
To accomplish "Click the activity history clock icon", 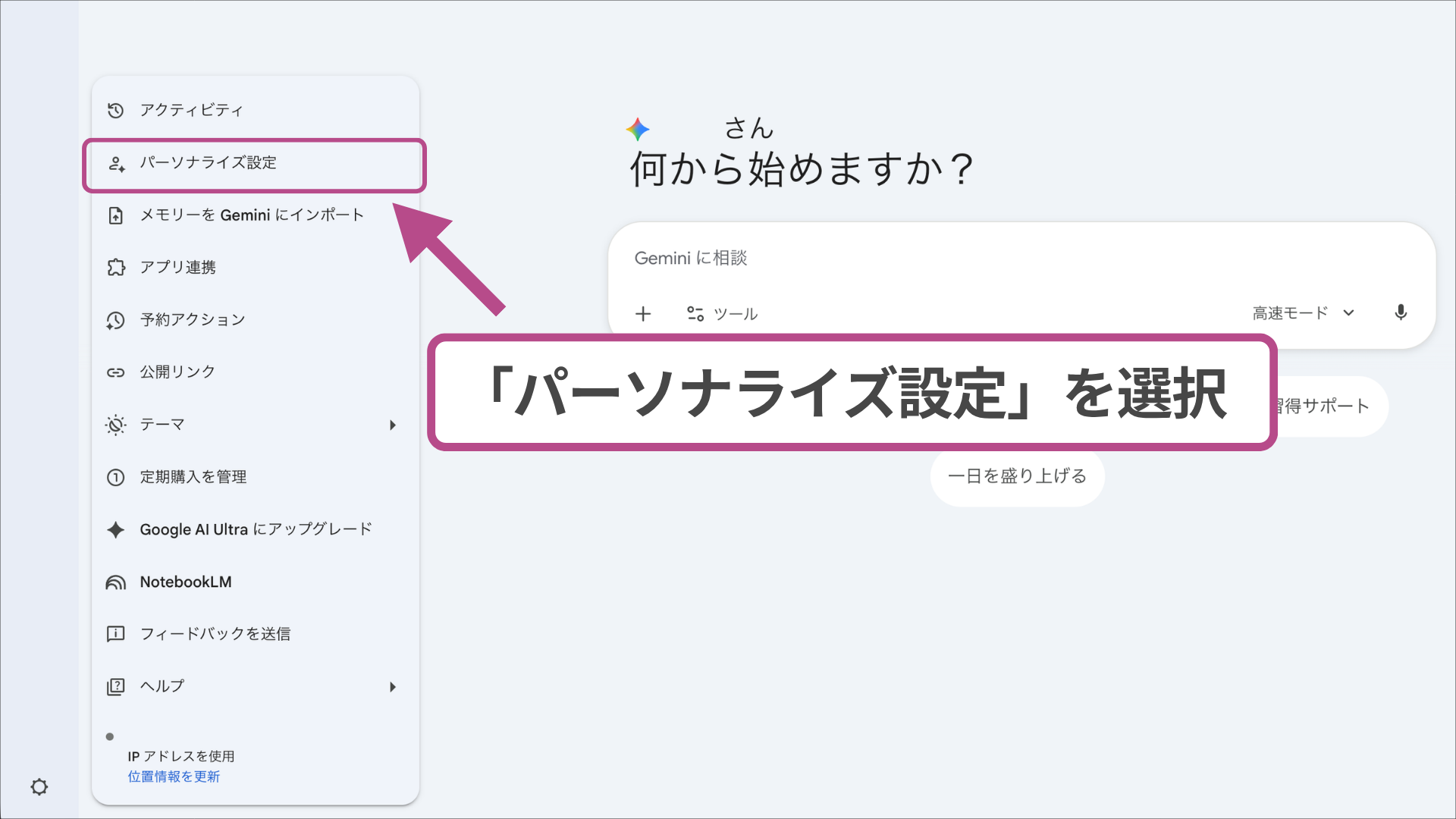I will pyautogui.click(x=115, y=111).
